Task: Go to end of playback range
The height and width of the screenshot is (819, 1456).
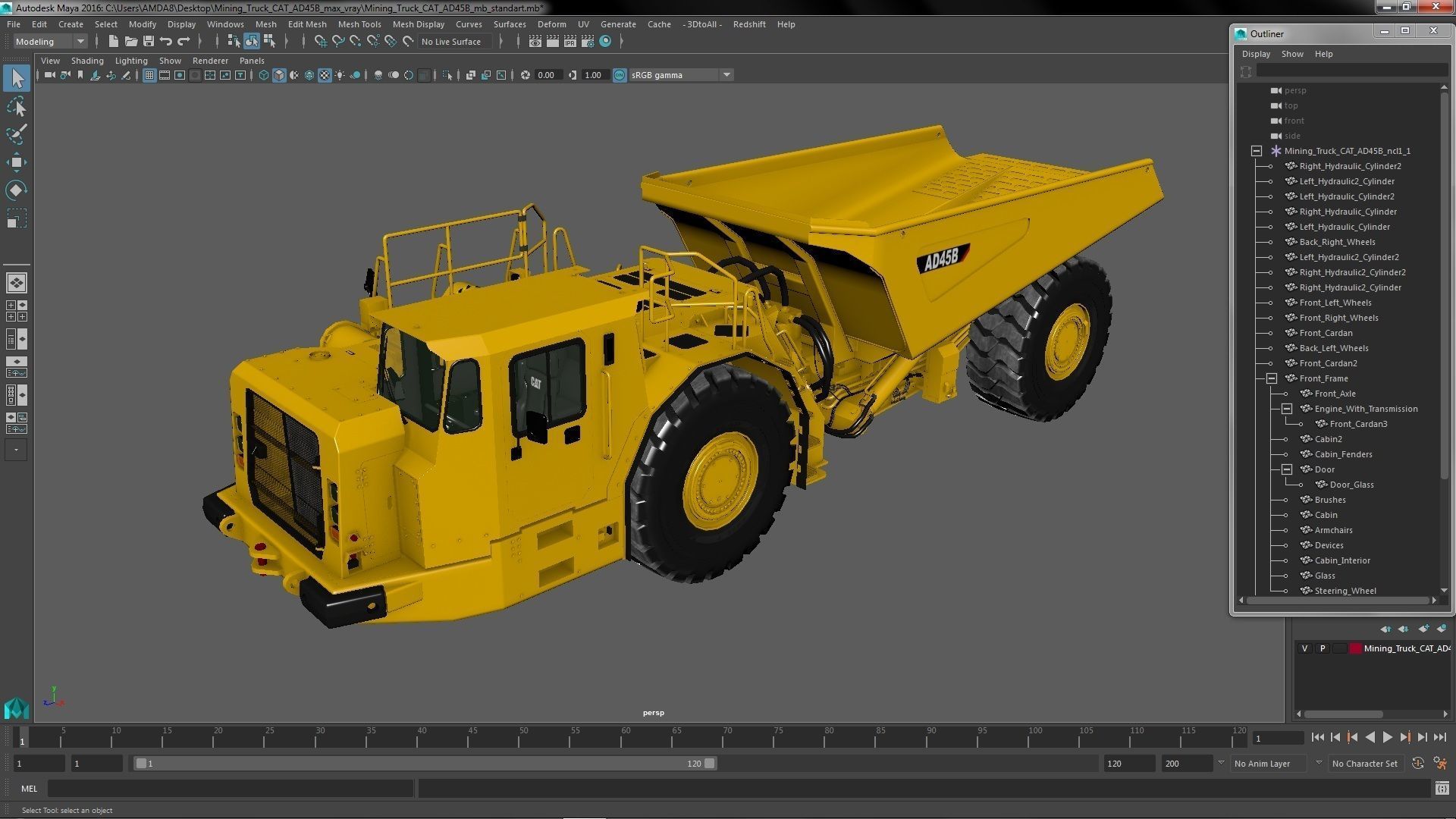Action: click(x=1439, y=737)
